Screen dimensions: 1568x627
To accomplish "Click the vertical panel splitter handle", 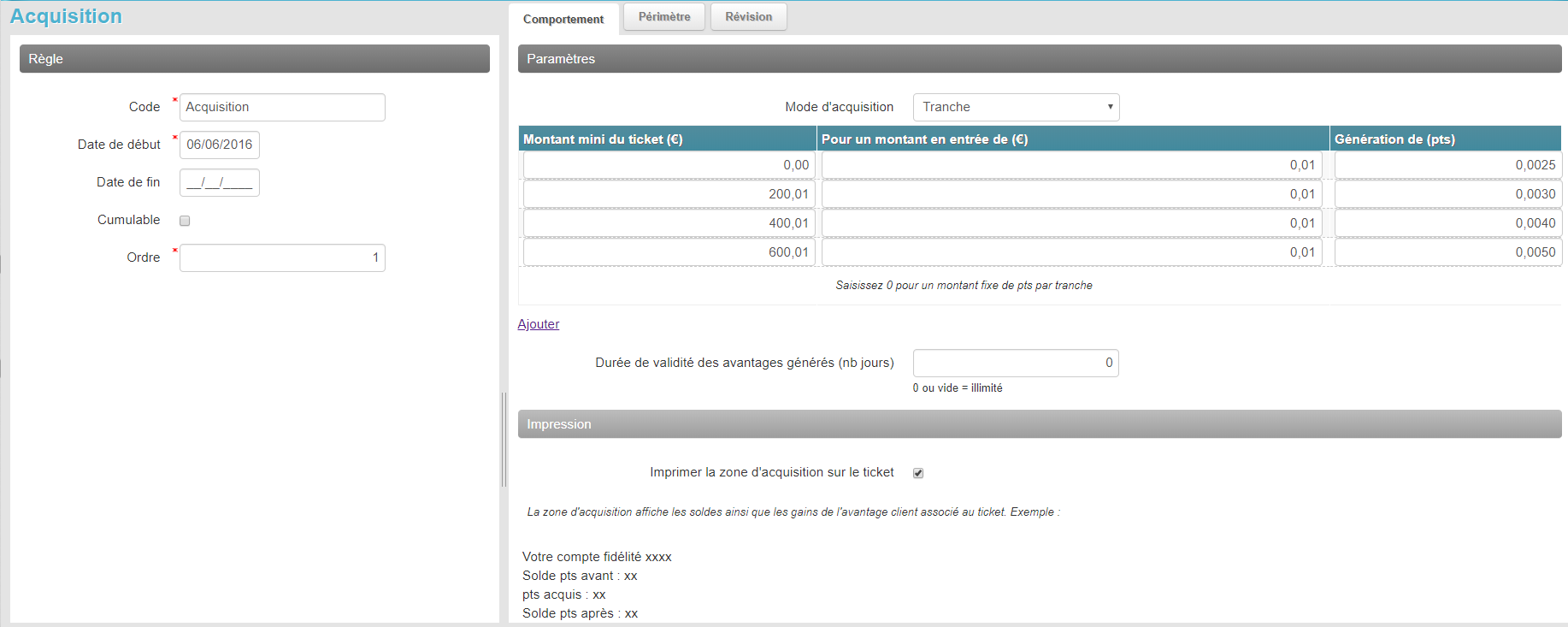I will (504, 440).
